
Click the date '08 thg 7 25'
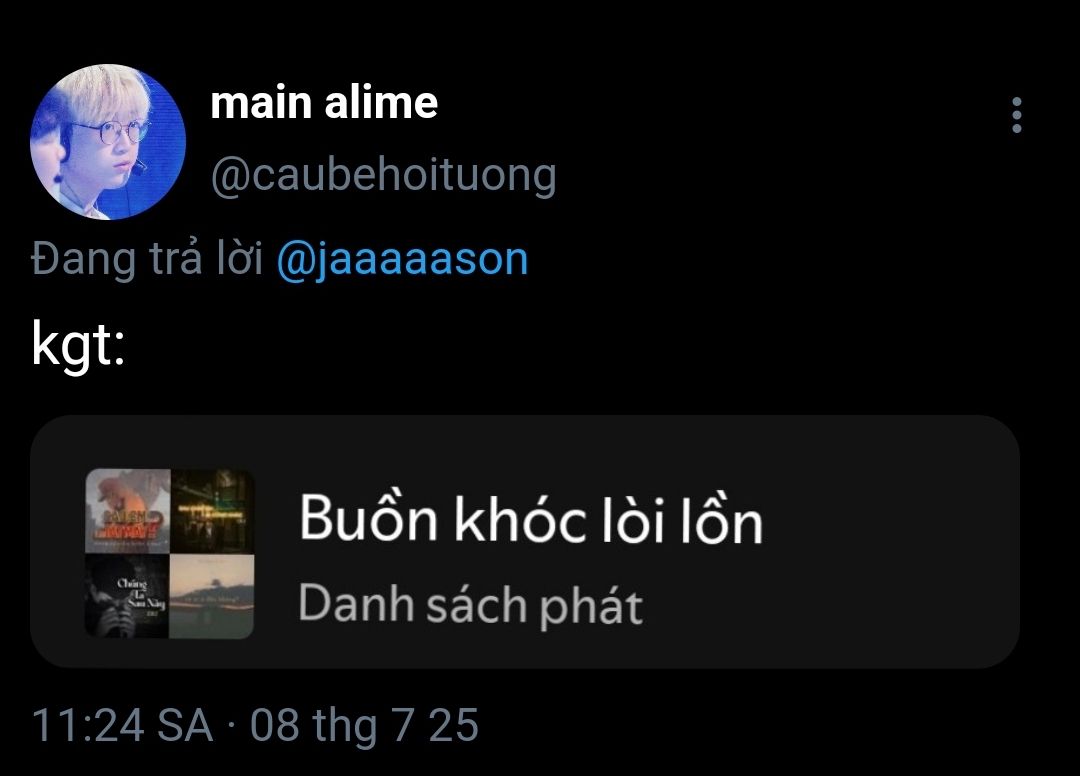pos(364,726)
